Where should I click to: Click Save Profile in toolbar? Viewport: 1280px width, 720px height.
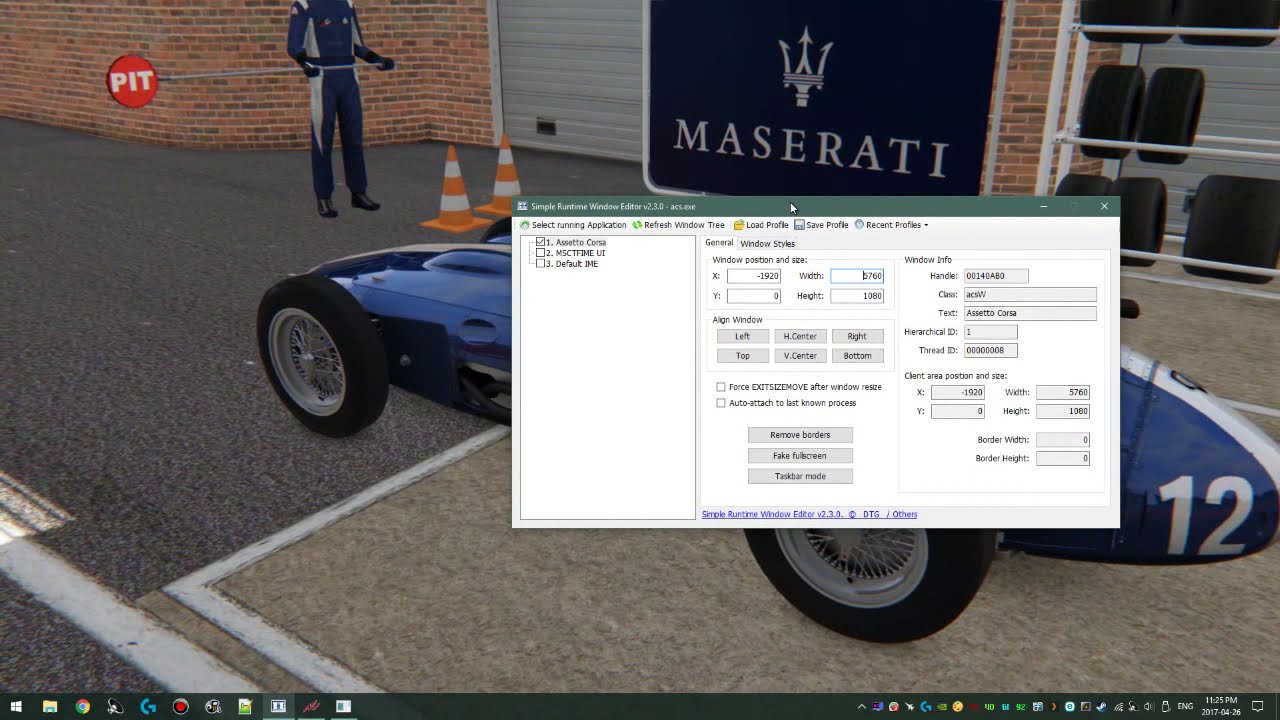point(821,225)
